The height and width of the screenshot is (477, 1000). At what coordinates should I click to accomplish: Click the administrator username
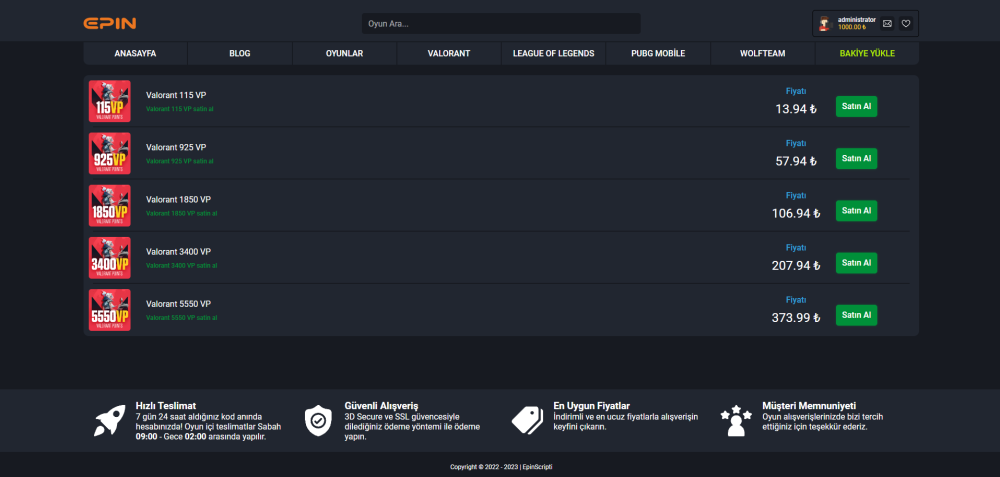pos(857,20)
